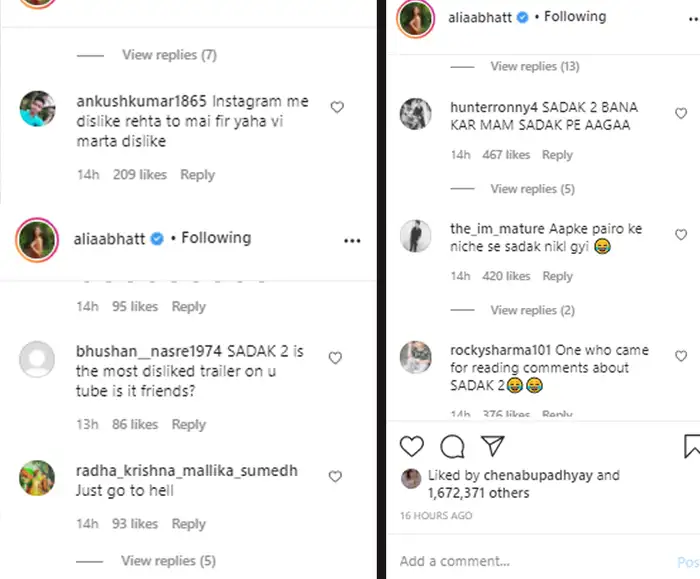View the 467 likes list
700x579 pixels.
click(506, 155)
